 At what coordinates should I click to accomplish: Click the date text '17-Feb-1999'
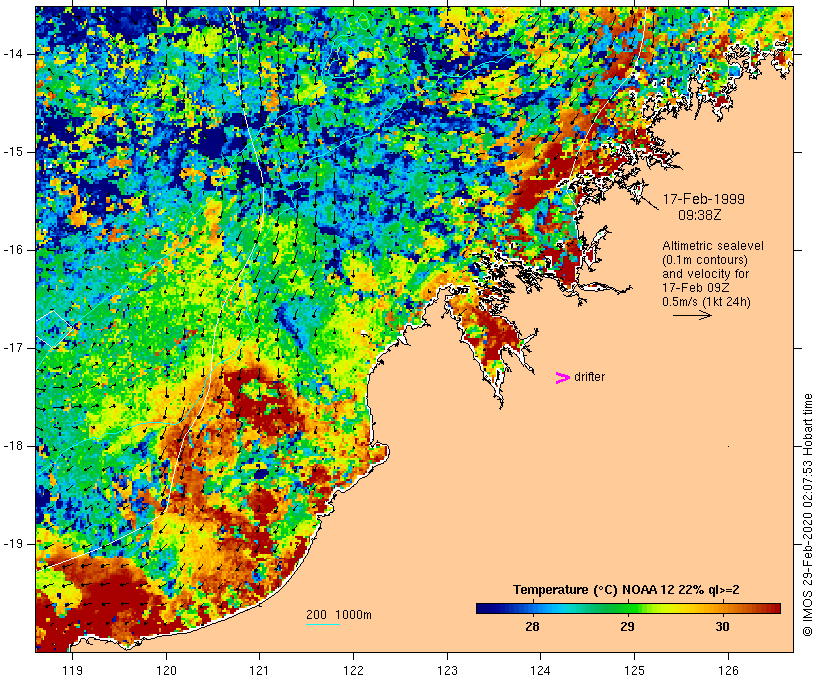[x=703, y=199]
